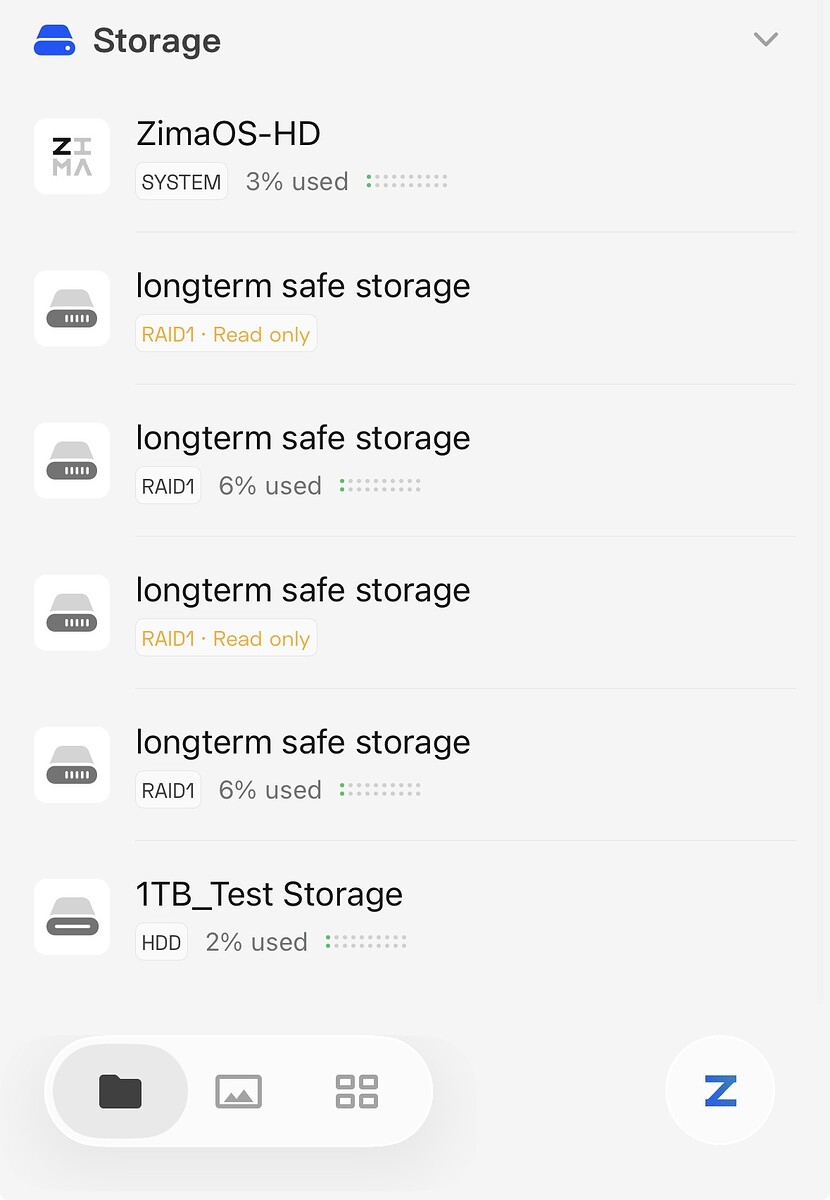Switch to the Photos gallery tab
The height and width of the screenshot is (1200, 830).
coord(239,1091)
